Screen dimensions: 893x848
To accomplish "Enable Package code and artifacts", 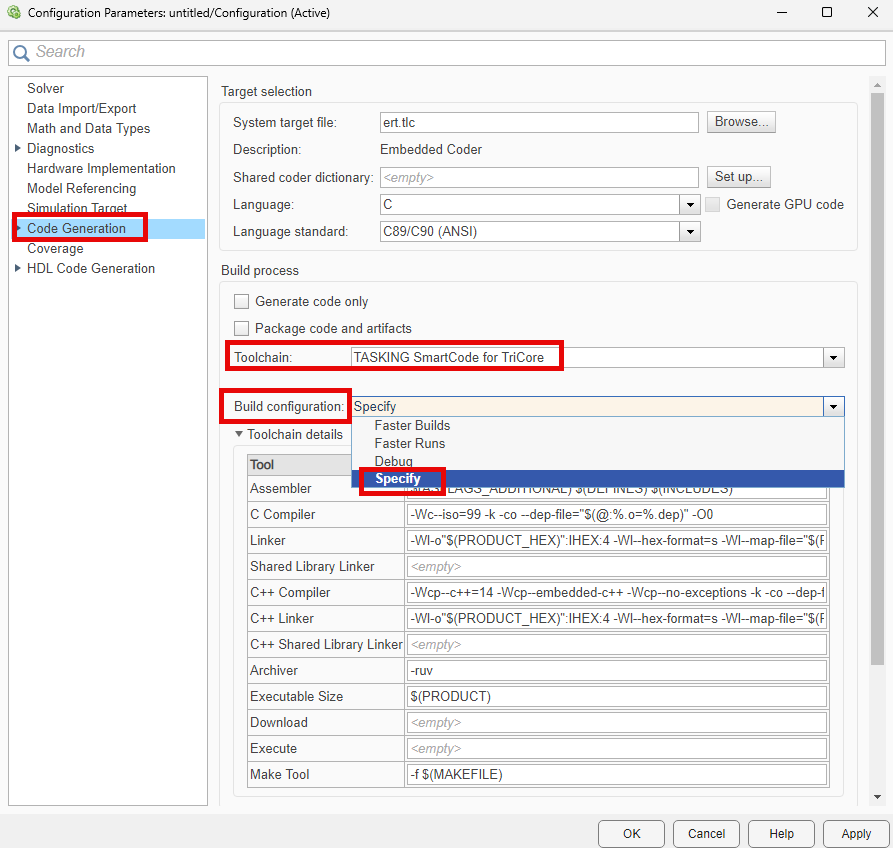I will click(x=241, y=327).
